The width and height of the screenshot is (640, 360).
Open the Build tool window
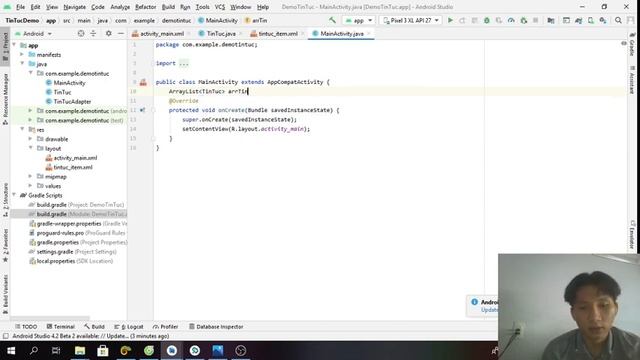click(x=94, y=327)
